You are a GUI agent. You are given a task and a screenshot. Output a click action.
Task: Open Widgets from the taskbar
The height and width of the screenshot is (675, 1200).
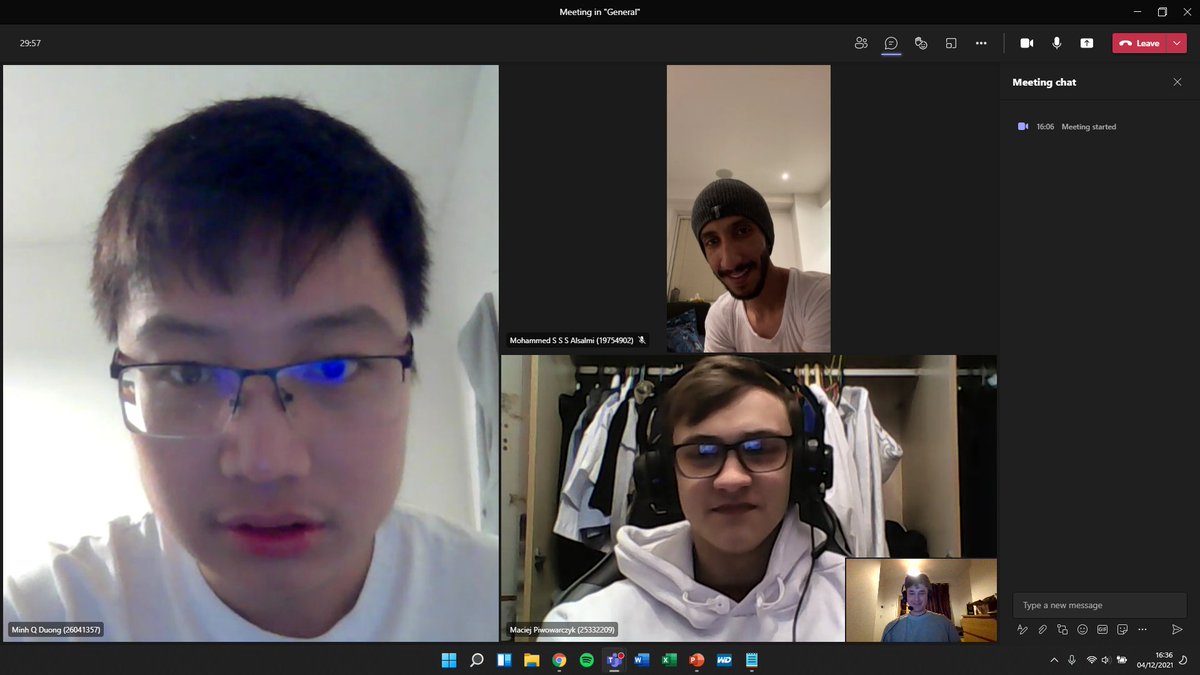tap(504, 660)
